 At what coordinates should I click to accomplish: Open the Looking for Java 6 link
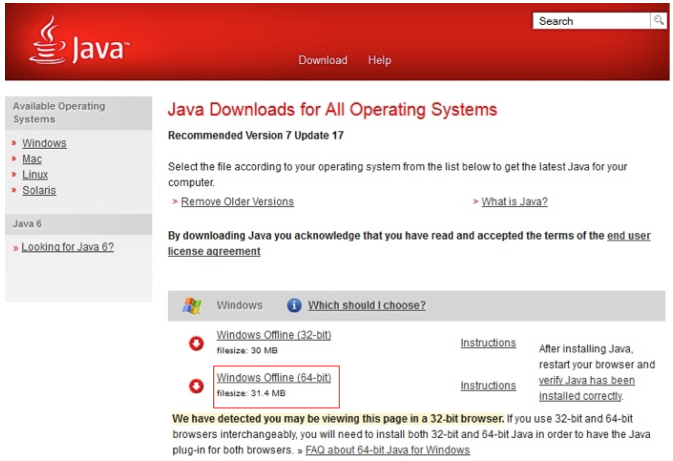(67, 247)
